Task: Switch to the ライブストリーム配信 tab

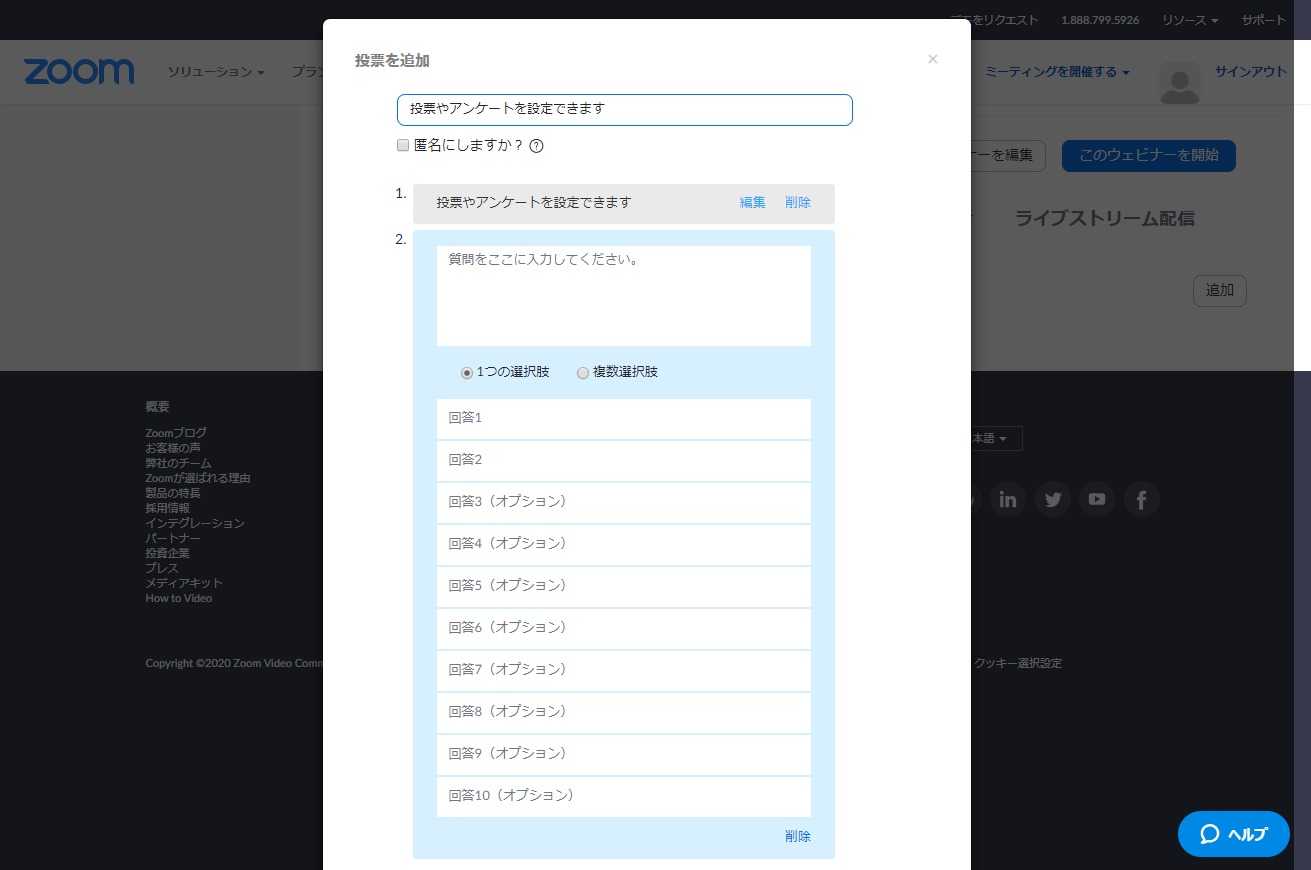Action: pos(1105,219)
